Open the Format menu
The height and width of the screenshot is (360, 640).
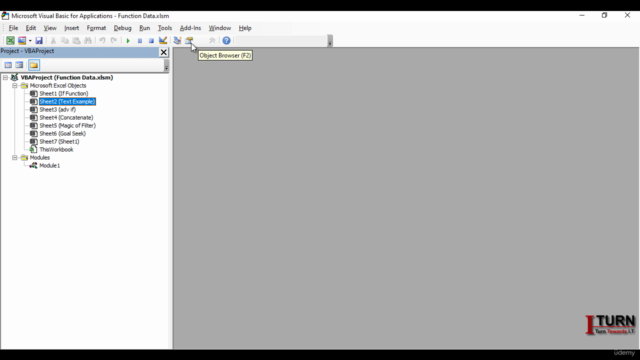pyautogui.click(x=96, y=28)
